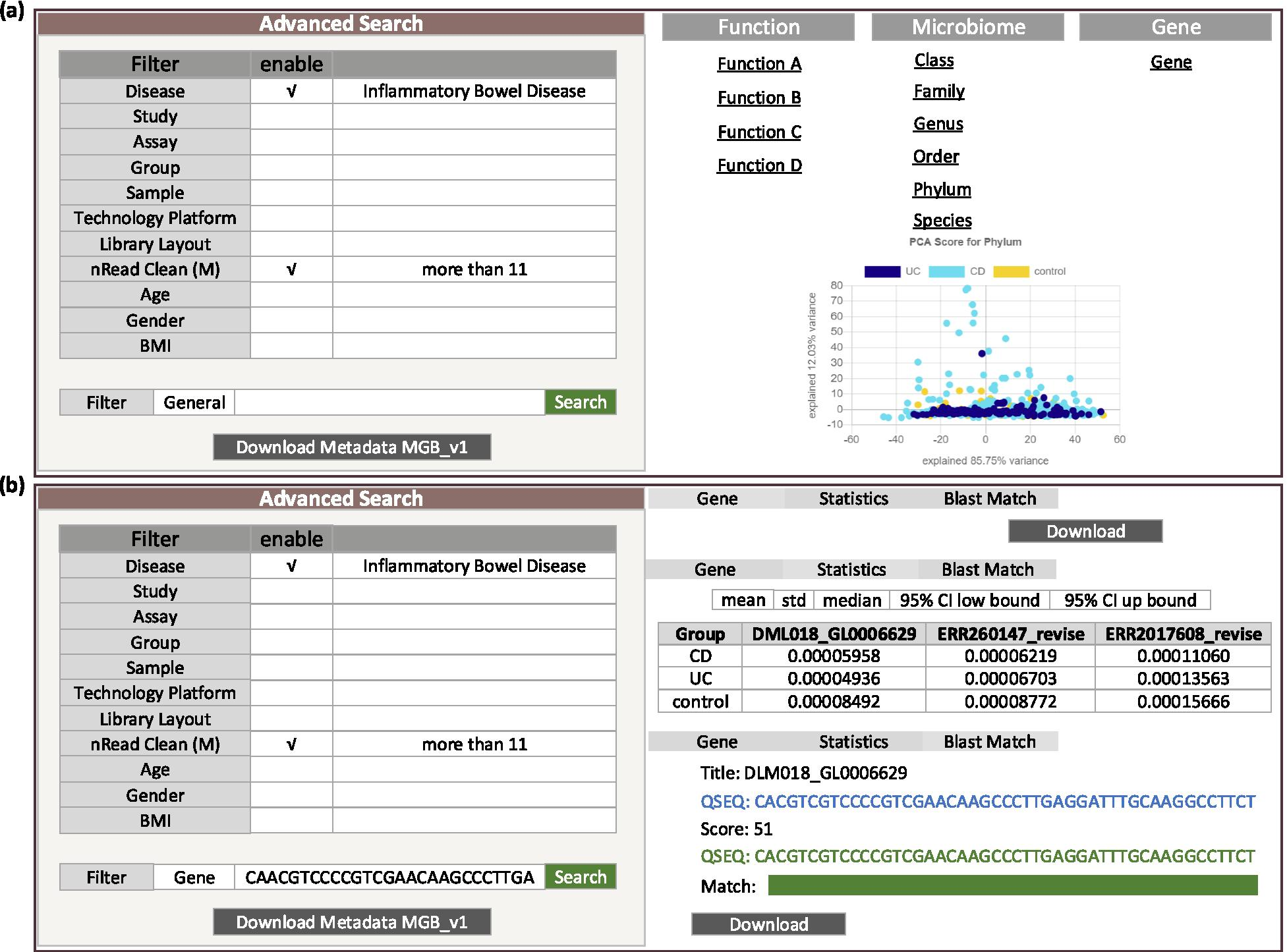This screenshot has width=1287, height=952.
Task: Open Inflammatory Bowel Disease value in panel (a)
Action: tap(474, 91)
